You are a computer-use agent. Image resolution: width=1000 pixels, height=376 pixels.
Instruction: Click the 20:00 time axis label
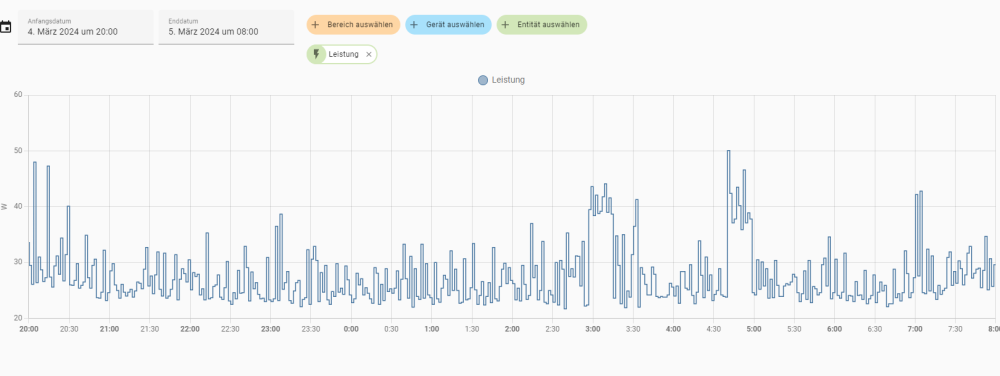click(28, 329)
